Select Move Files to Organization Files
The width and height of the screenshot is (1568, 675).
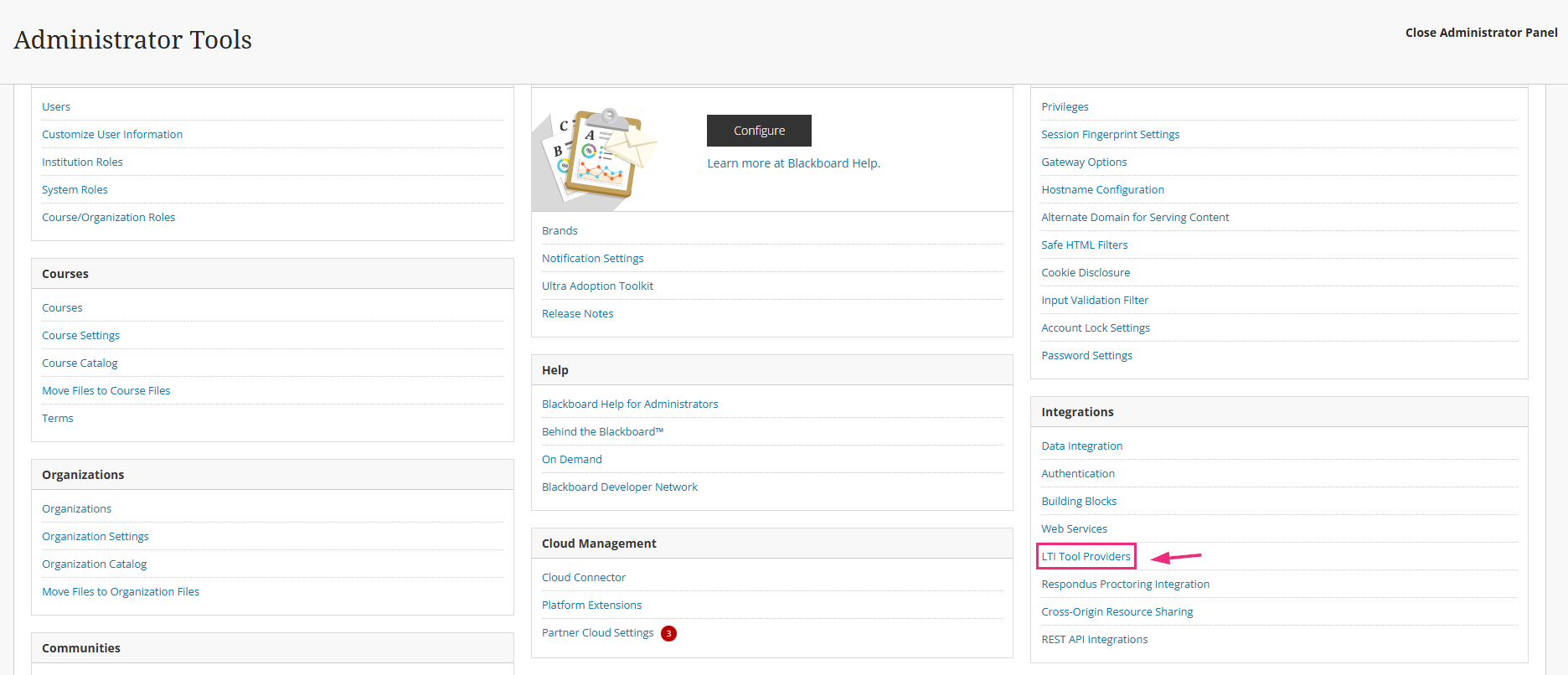click(121, 592)
